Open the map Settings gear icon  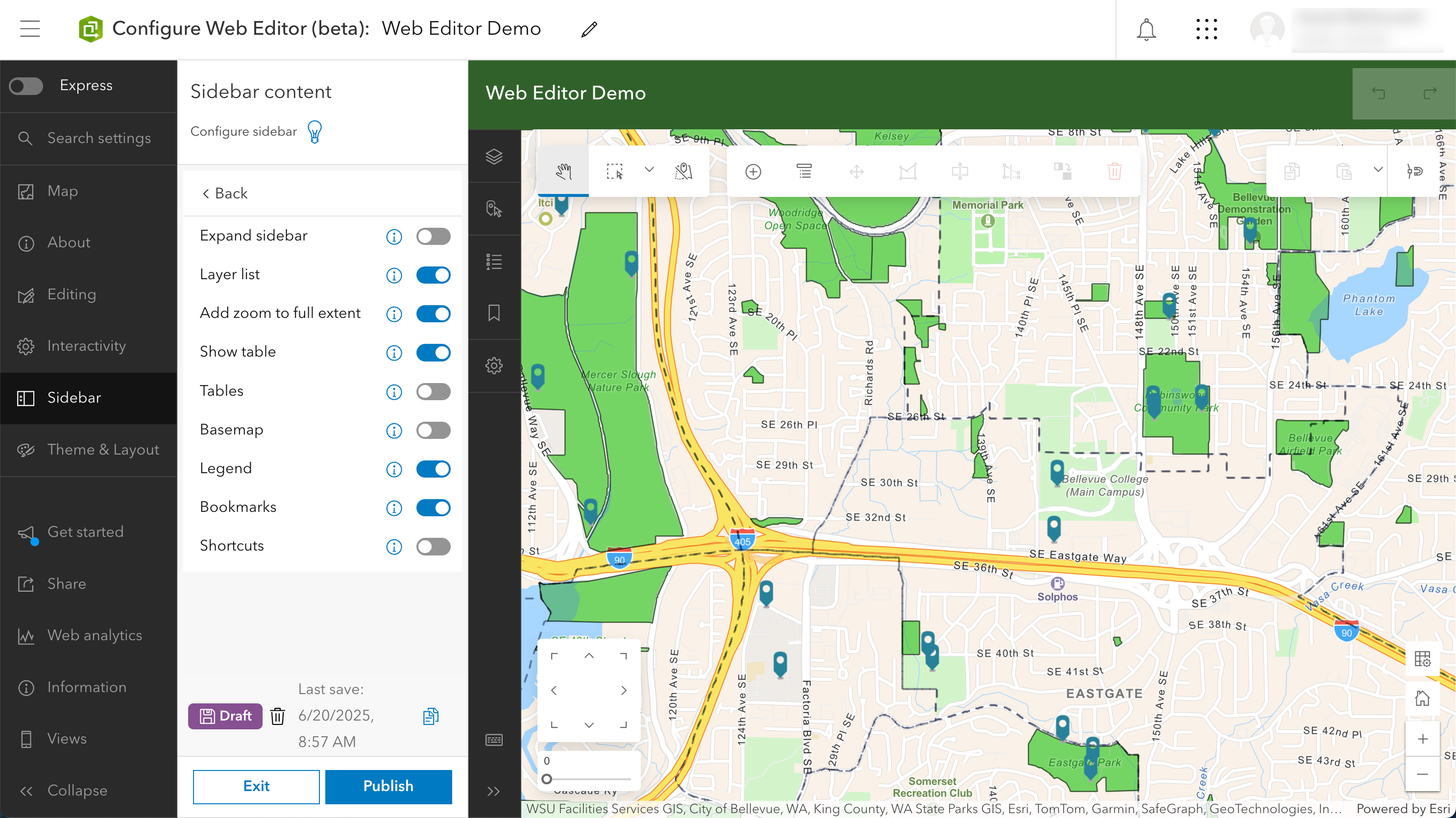tap(495, 366)
